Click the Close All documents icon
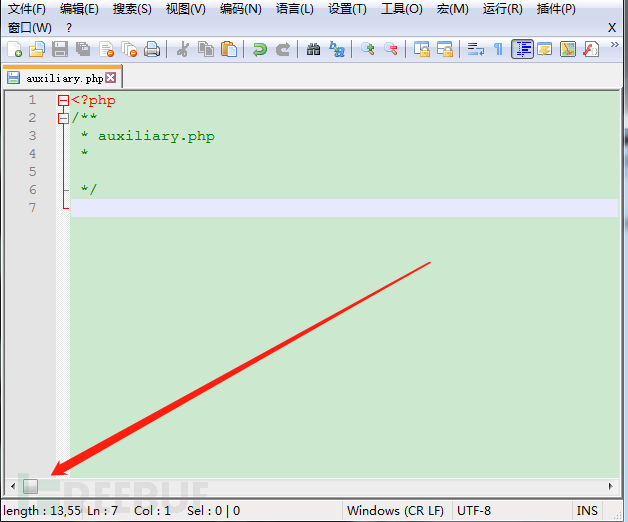The width and height of the screenshot is (628, 522). (x=129, y=50)
